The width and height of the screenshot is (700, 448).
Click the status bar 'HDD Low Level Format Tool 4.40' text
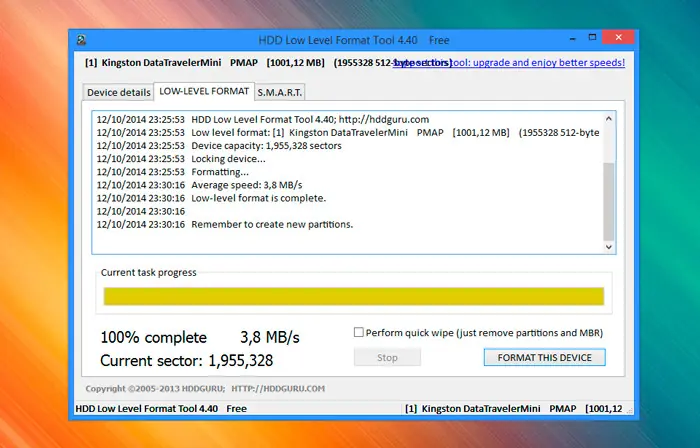pyautogui.click(x=146, y=409)
